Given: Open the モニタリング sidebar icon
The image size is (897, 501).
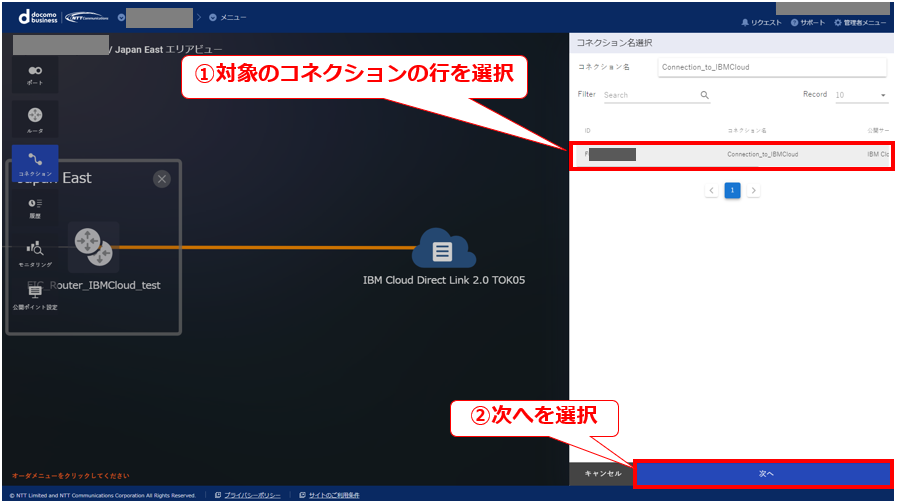Looking at the screenshot, I should pyautogui.click(x=35, y=254).
